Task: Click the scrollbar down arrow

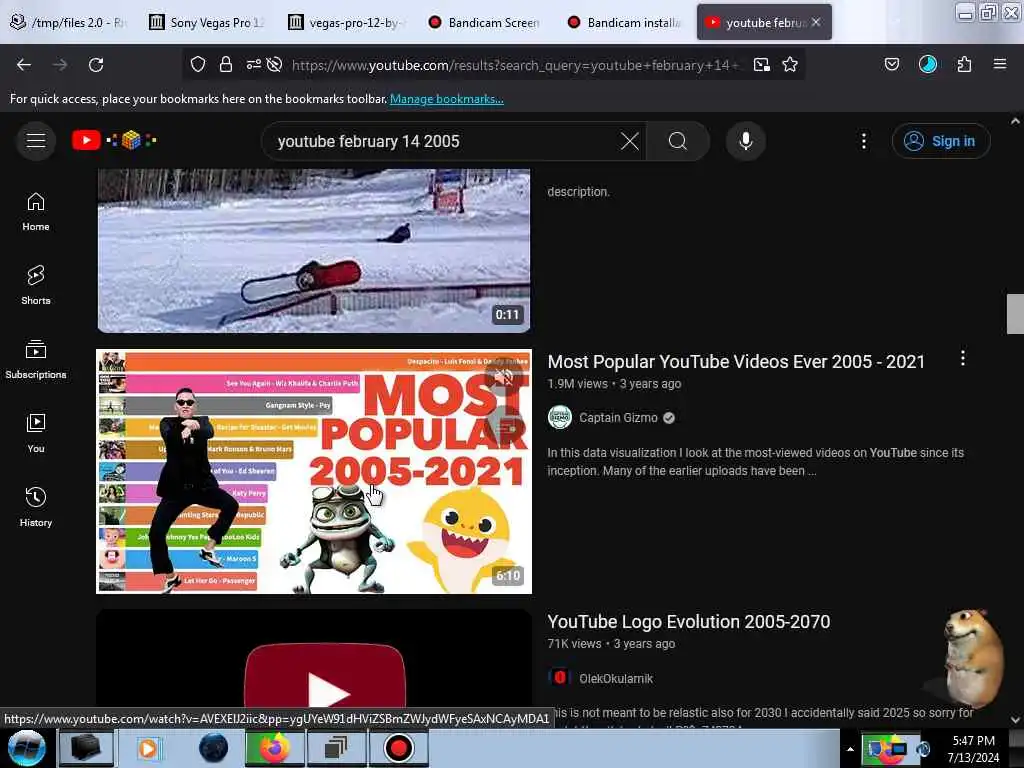Action: click(1015, 720)
